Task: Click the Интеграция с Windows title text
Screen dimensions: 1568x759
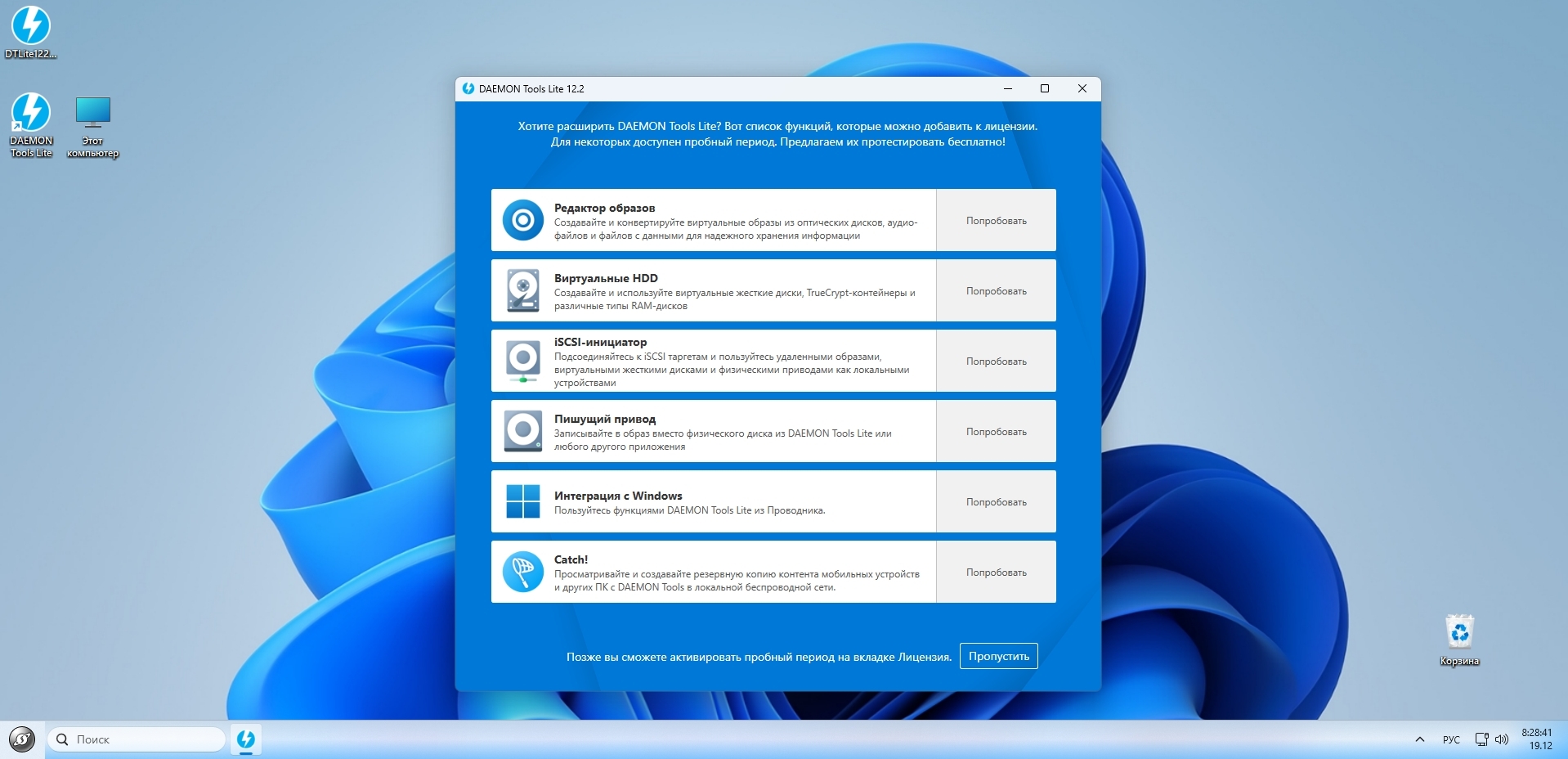Action: pyautogui.click(x=618, y=496)
